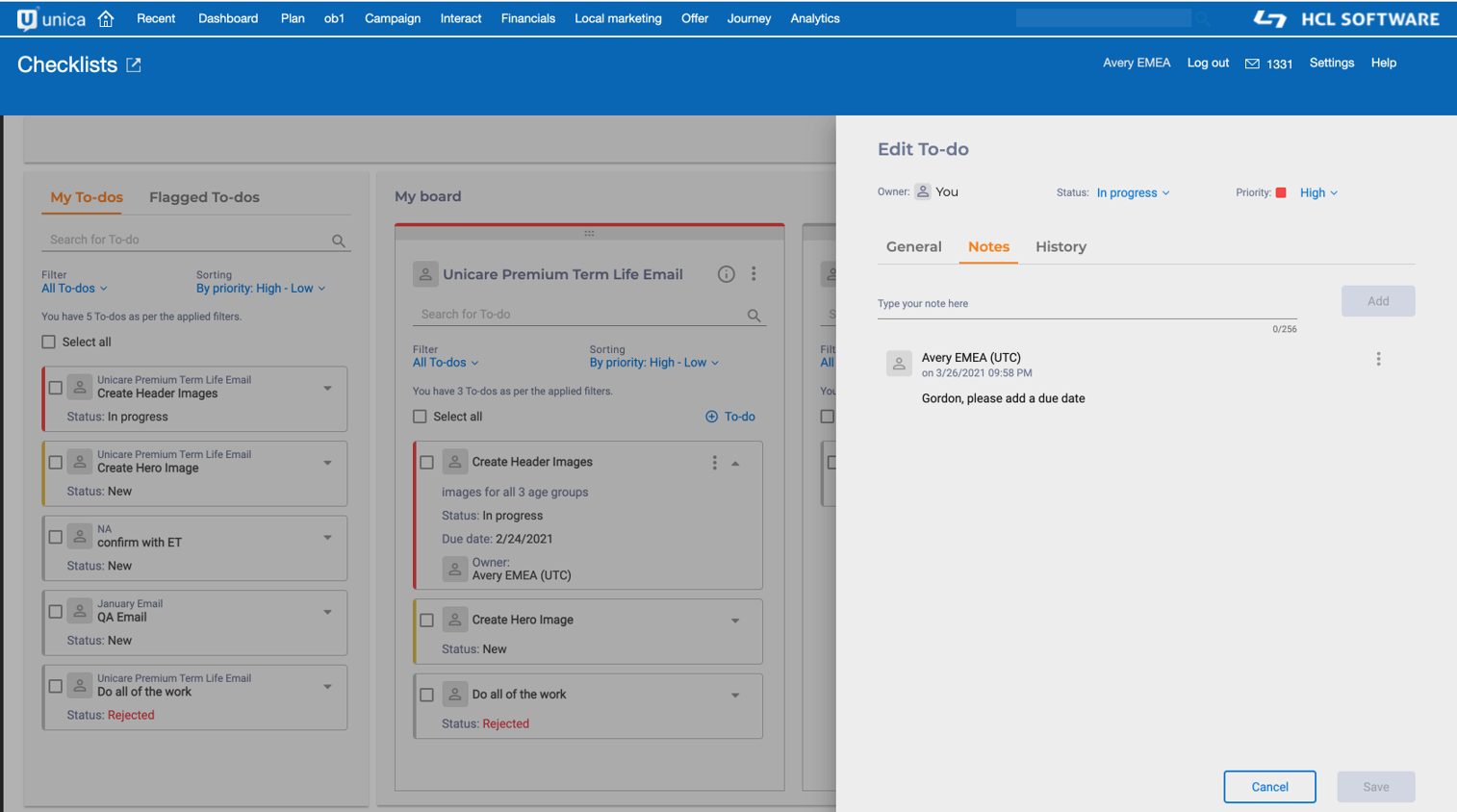The height and width of the screenshot is (812, 1457).
Task: Check the Create Hero Image board checkbox
Action: click(427, 621)
